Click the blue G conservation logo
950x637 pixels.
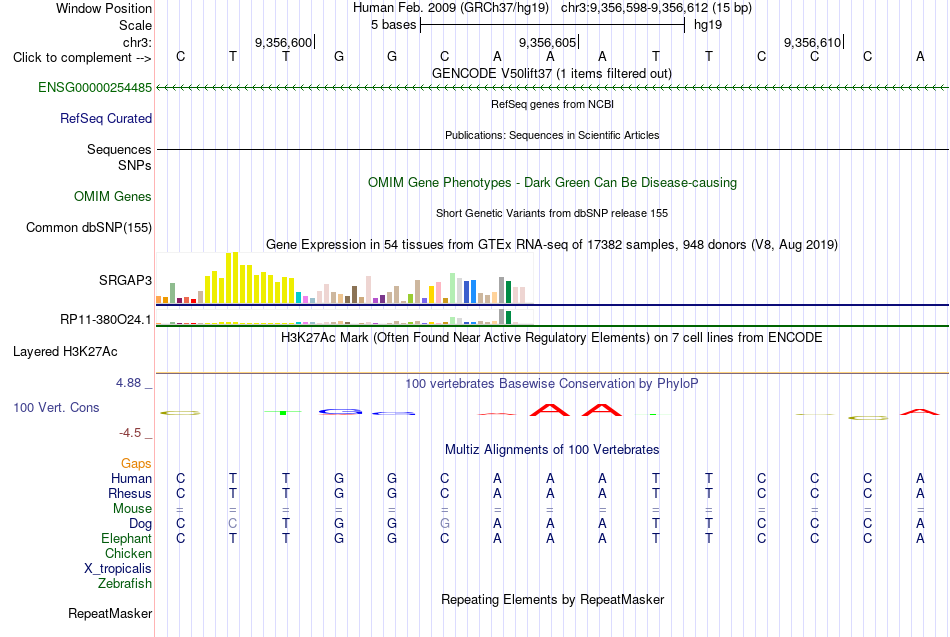point(340,412)
